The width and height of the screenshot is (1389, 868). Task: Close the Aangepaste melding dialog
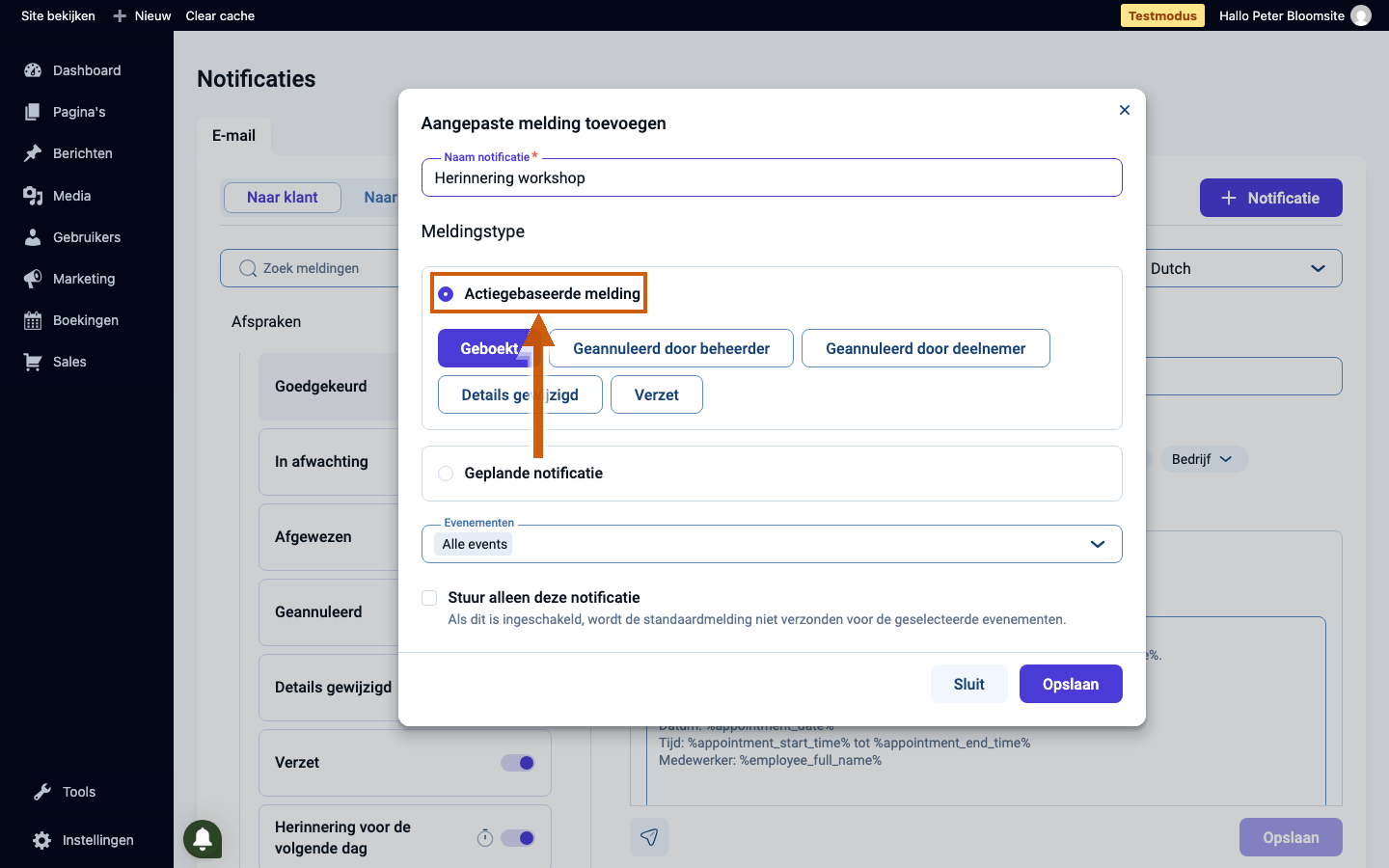1124,110
